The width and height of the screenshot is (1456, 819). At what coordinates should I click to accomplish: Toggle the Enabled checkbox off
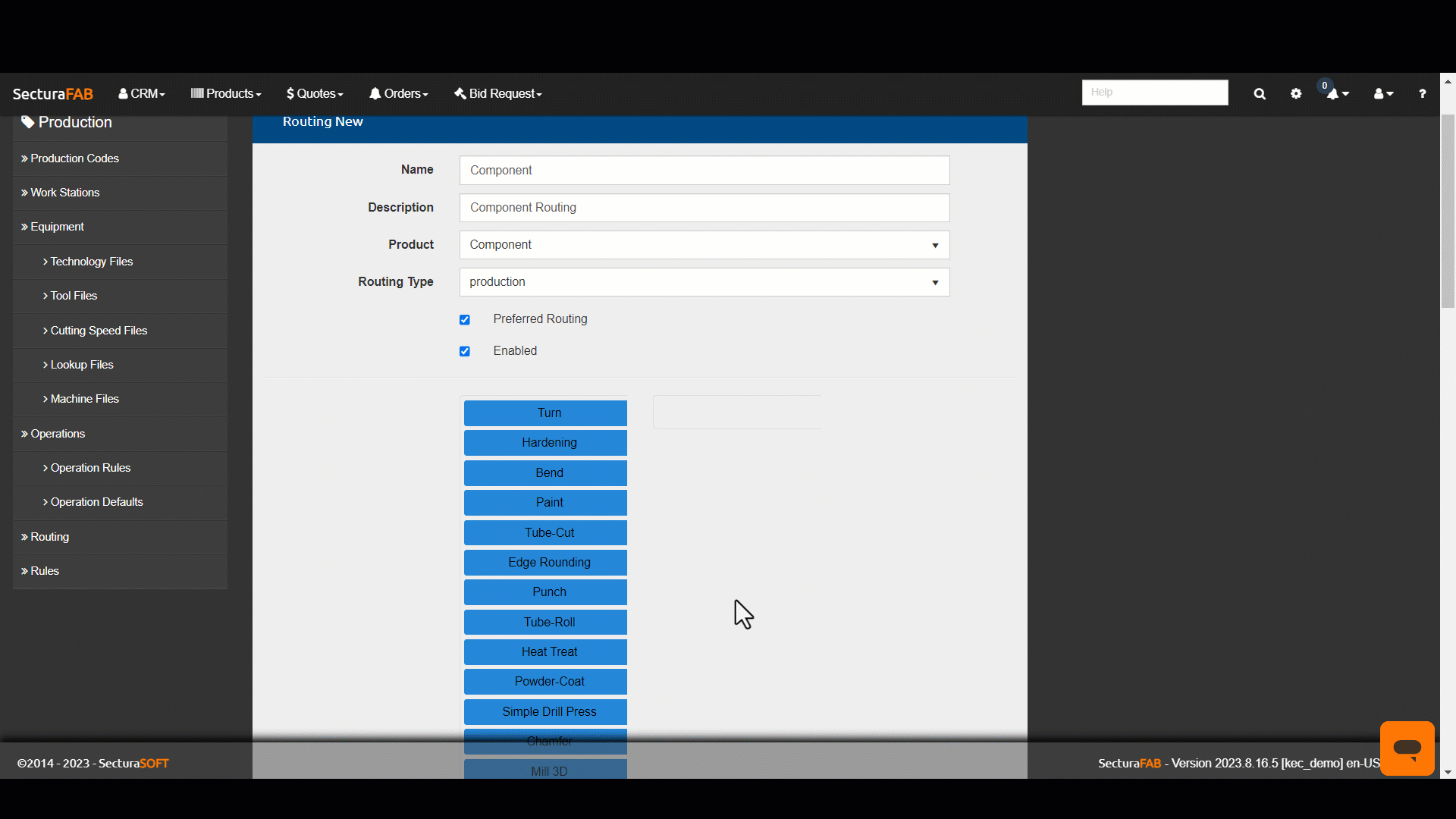click(x=464, y=351)
